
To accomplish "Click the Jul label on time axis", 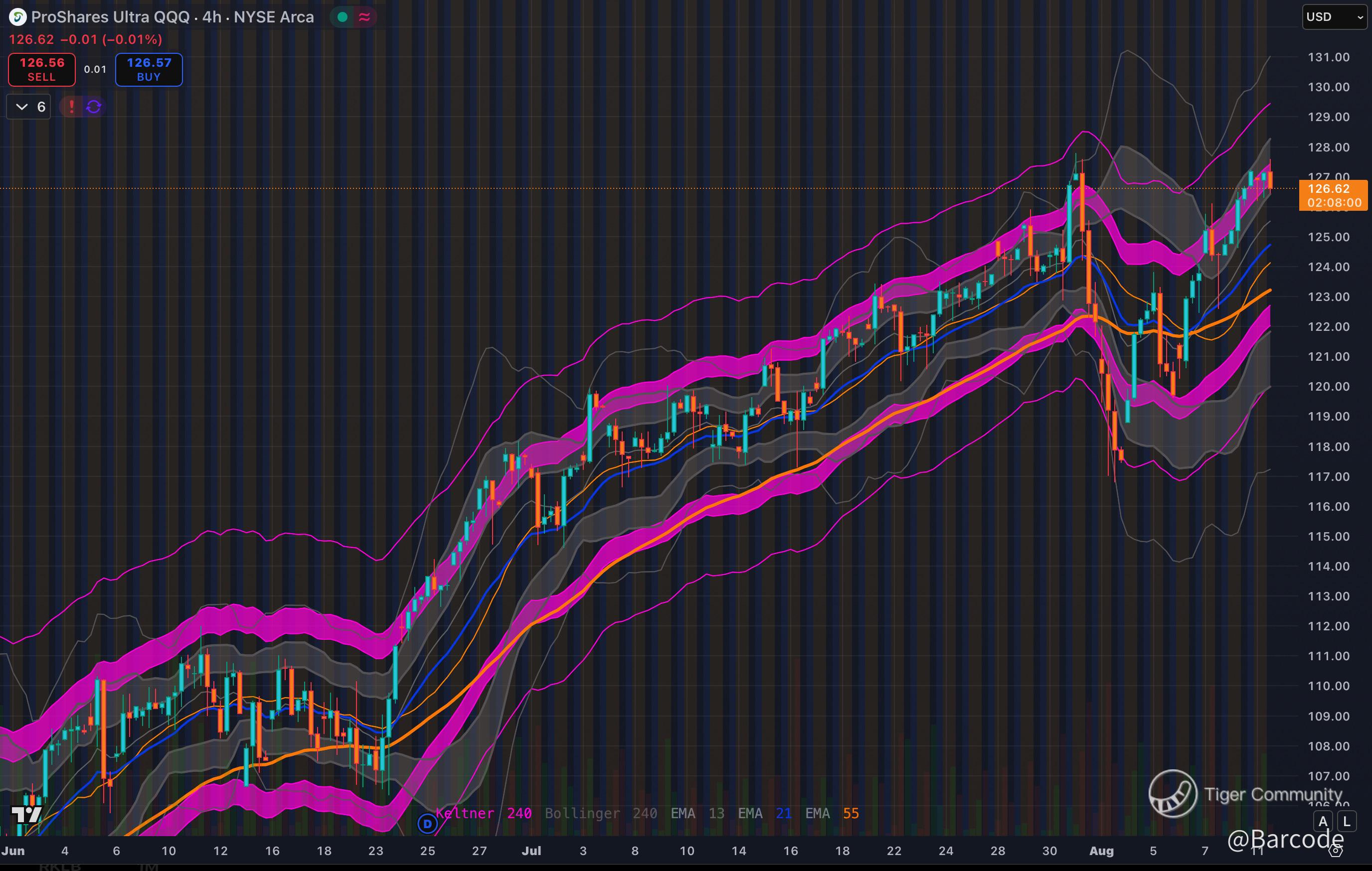I will click(531, 851).
